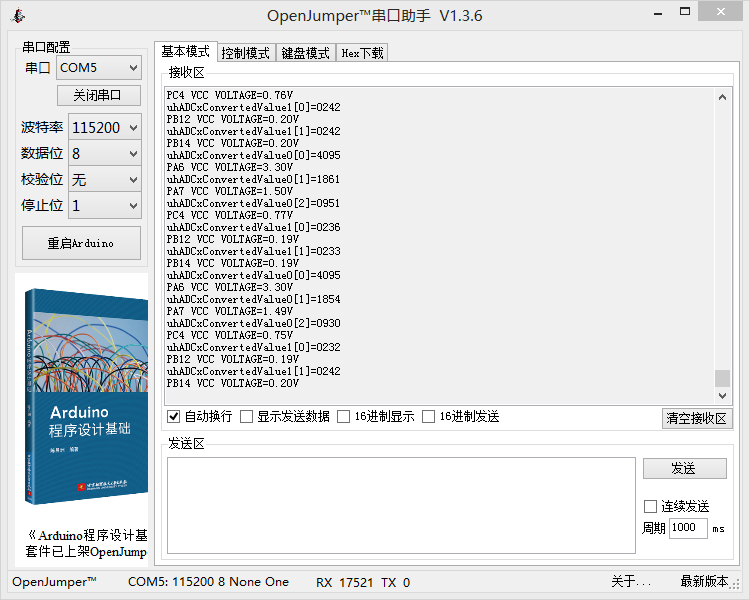This screenshot has height=600, width=750.
Task: Click the text PA7 VCC VOLTAGE=1.50V
Action: pos(230,191)
